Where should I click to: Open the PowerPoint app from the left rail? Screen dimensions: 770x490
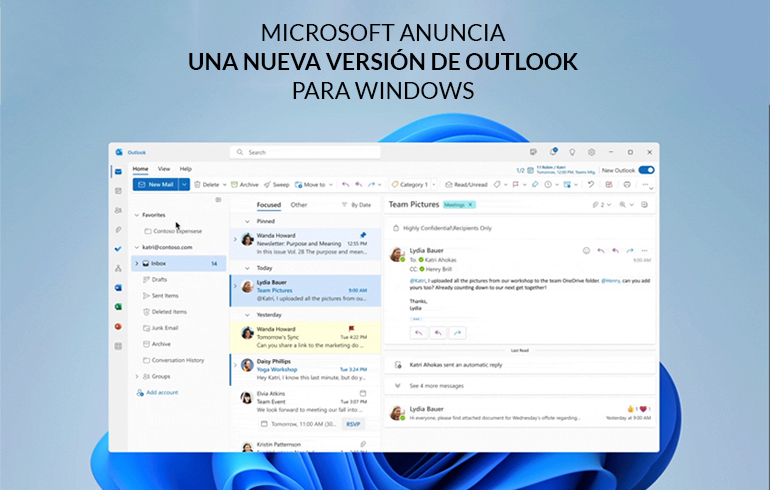(118, 327)
